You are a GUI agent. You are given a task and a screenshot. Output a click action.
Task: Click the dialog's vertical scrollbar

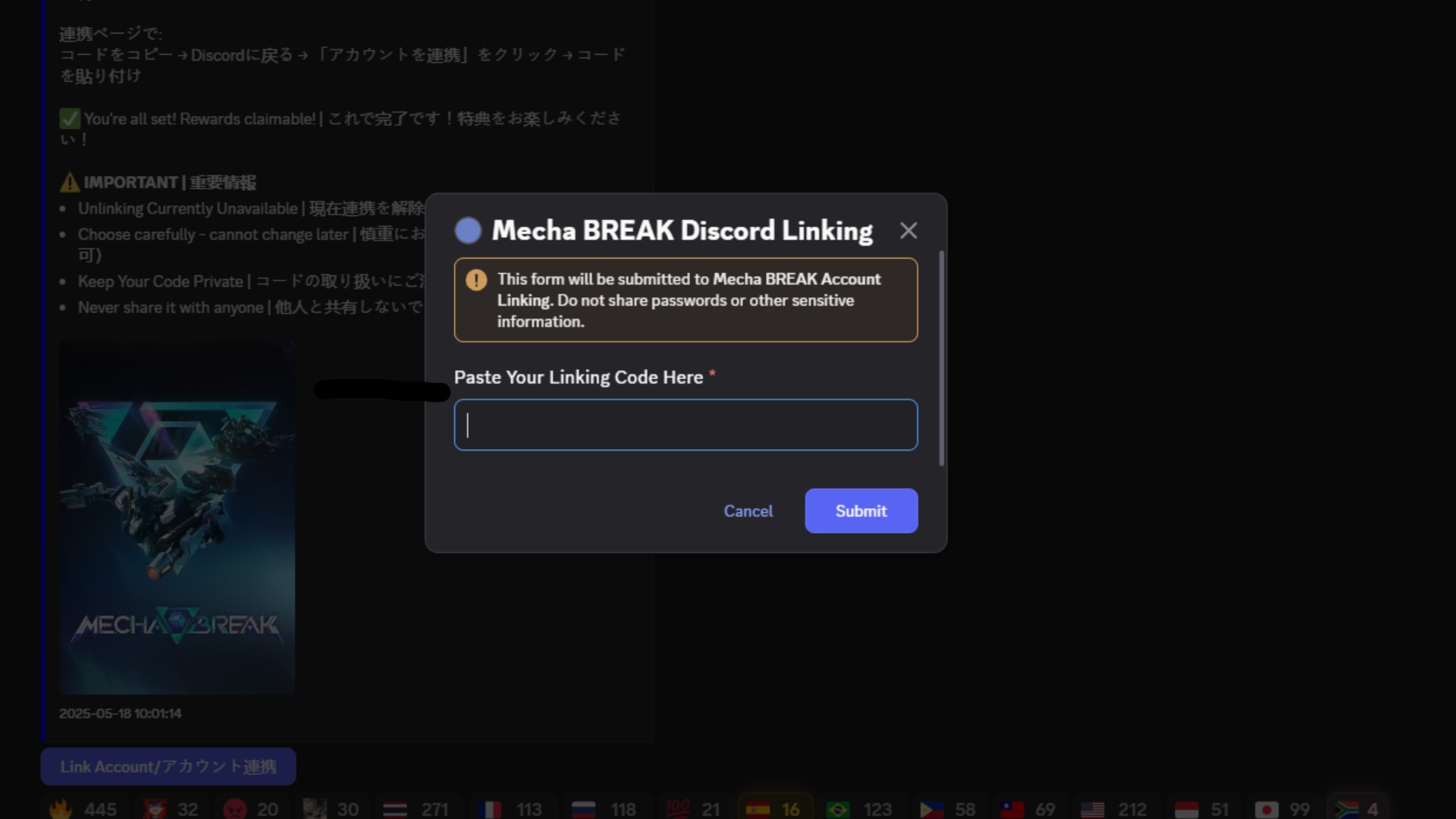(x=941, y=358)
